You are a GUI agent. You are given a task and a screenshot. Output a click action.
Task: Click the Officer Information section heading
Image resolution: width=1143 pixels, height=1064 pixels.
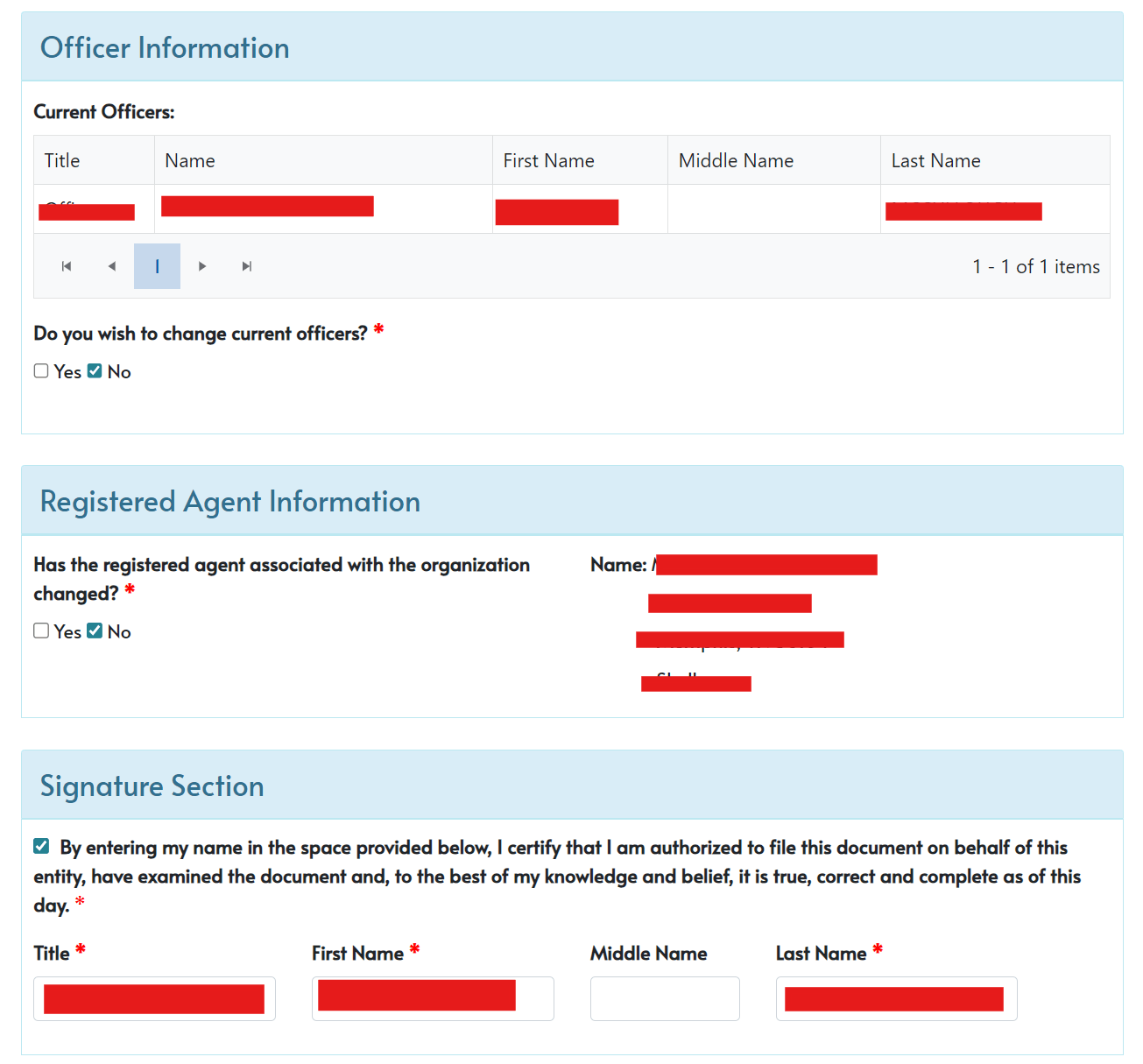point(165,47)
